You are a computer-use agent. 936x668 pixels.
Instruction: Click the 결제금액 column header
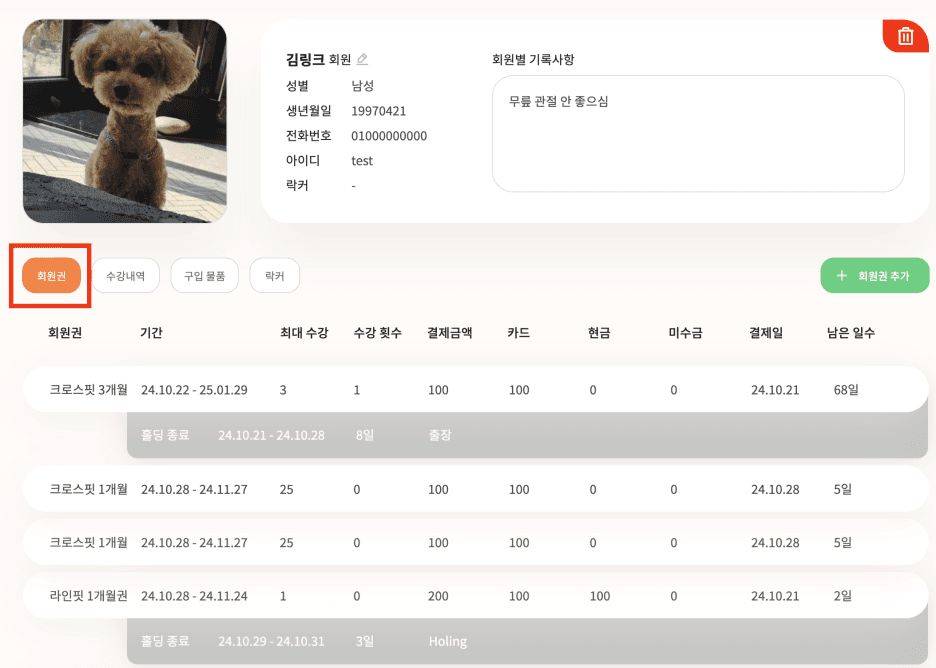[449, 333]
